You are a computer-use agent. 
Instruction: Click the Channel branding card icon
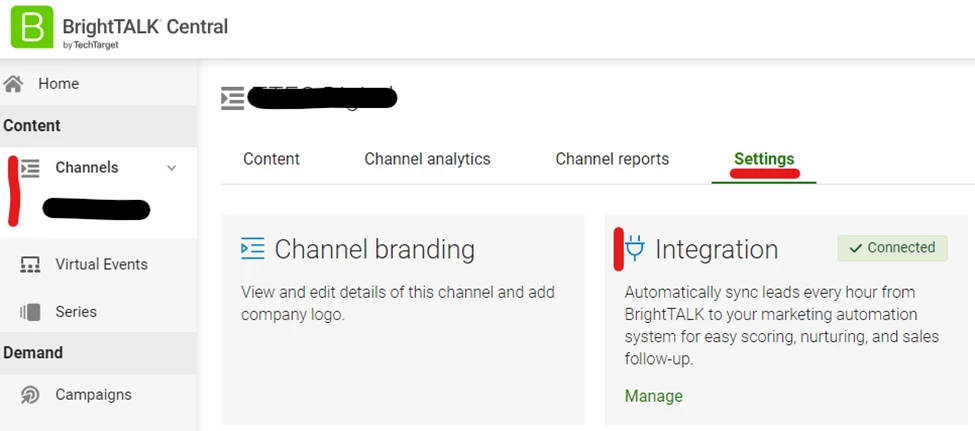pyautogui.click(x=252, y=249)
